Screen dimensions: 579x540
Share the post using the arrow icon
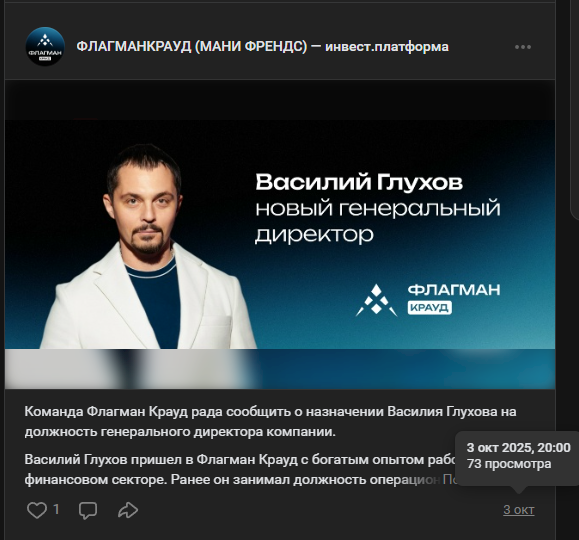coord(128,510)
